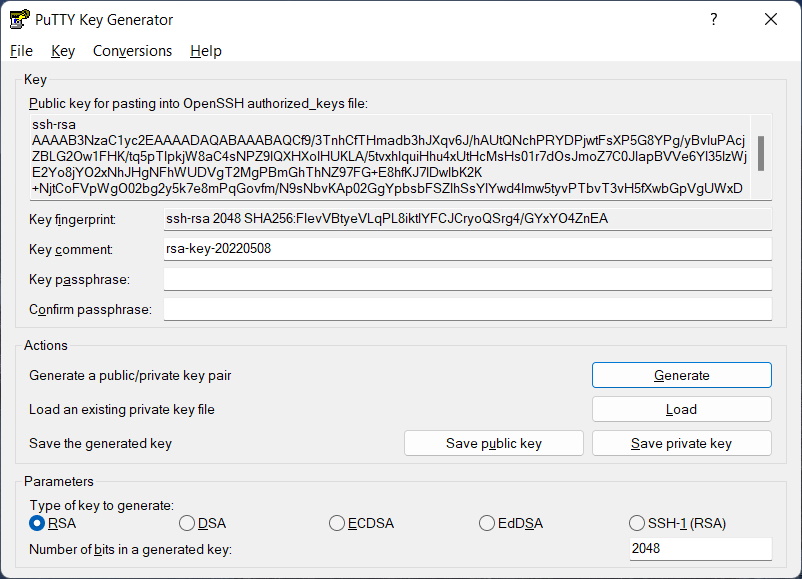The image size is (802, 579).
Task: Select the RSA key type
Action: pos(38,523)
